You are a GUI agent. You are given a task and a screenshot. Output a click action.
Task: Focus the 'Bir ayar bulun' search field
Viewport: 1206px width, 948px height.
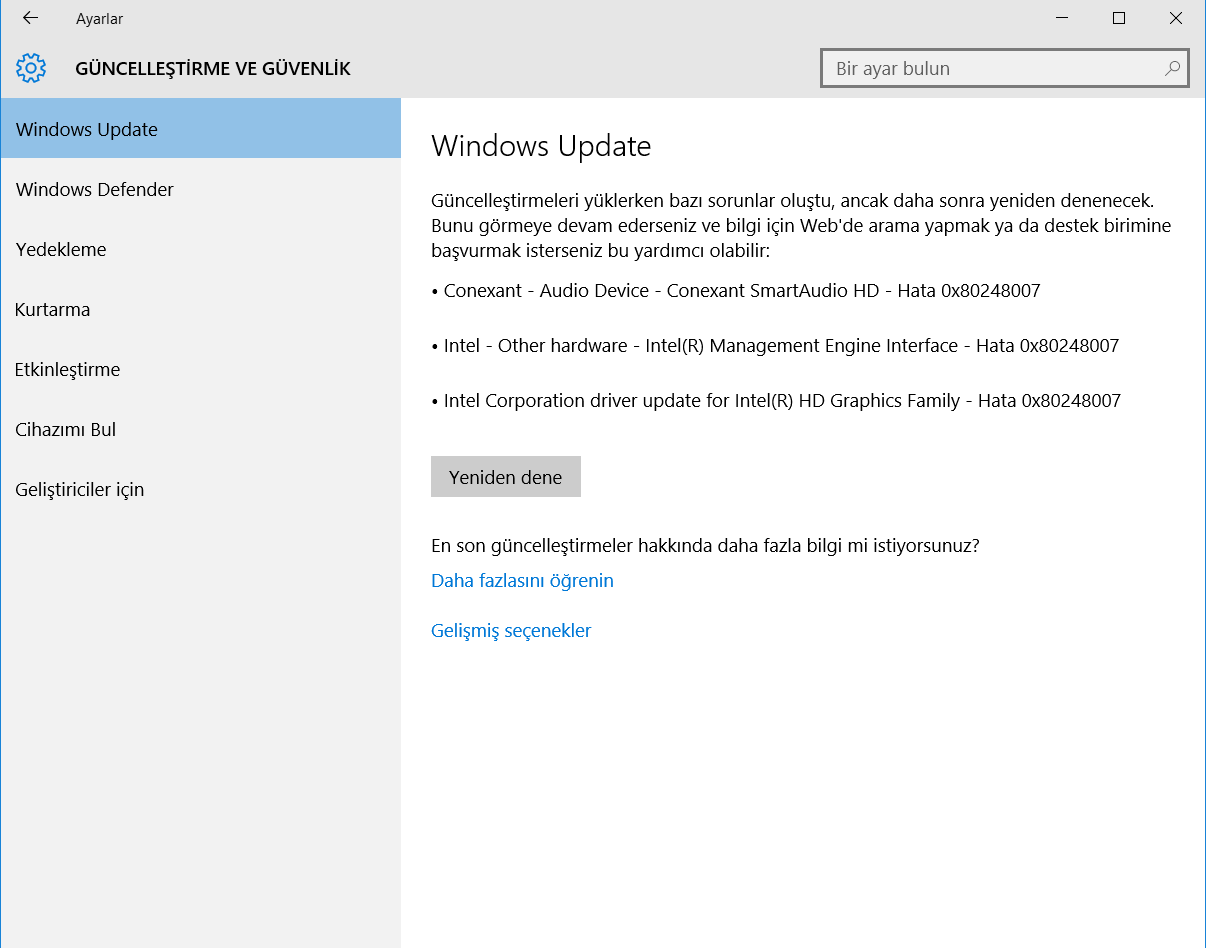(1005, 69)
